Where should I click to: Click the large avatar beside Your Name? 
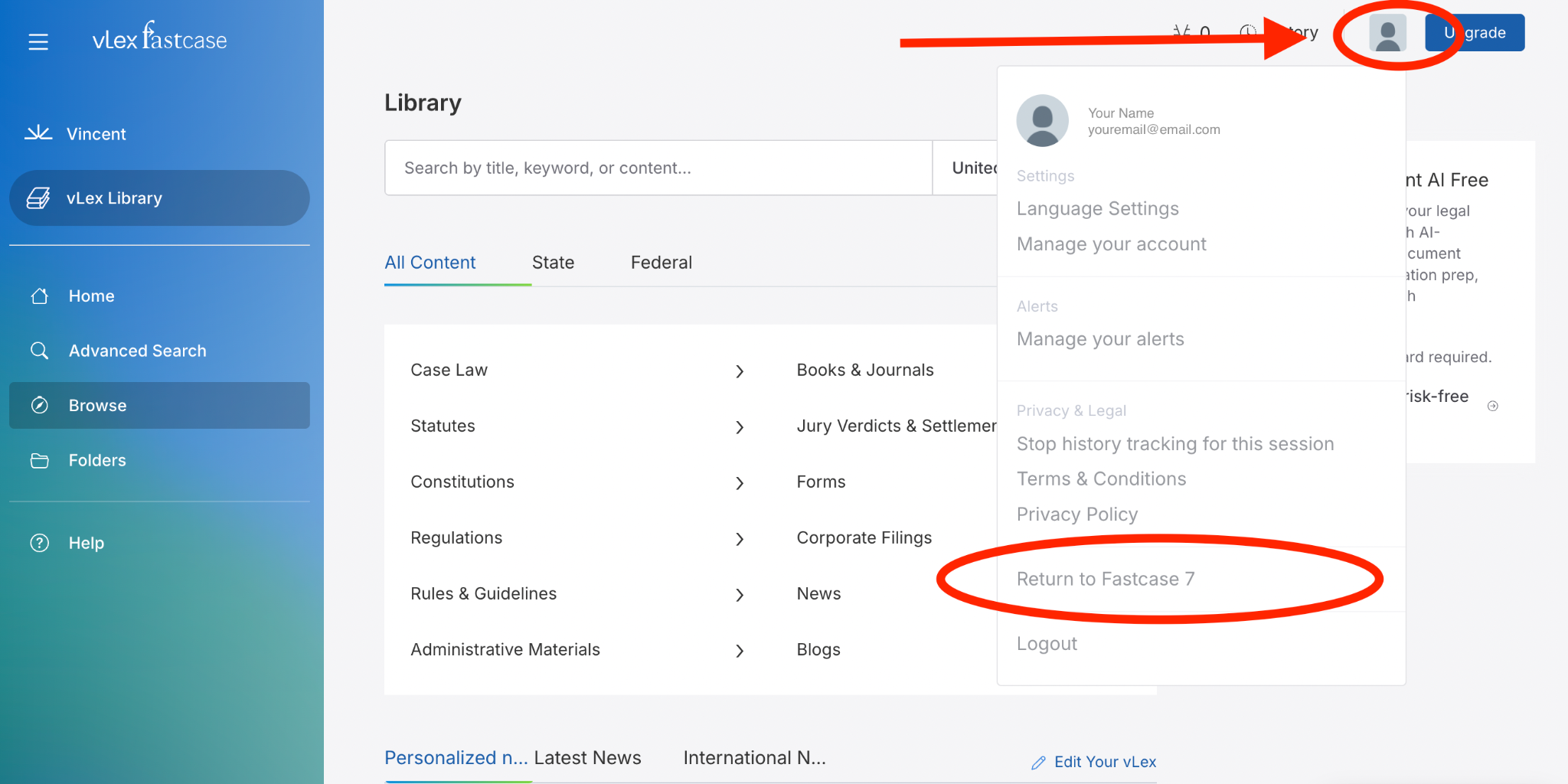(x=1042, y=120)
